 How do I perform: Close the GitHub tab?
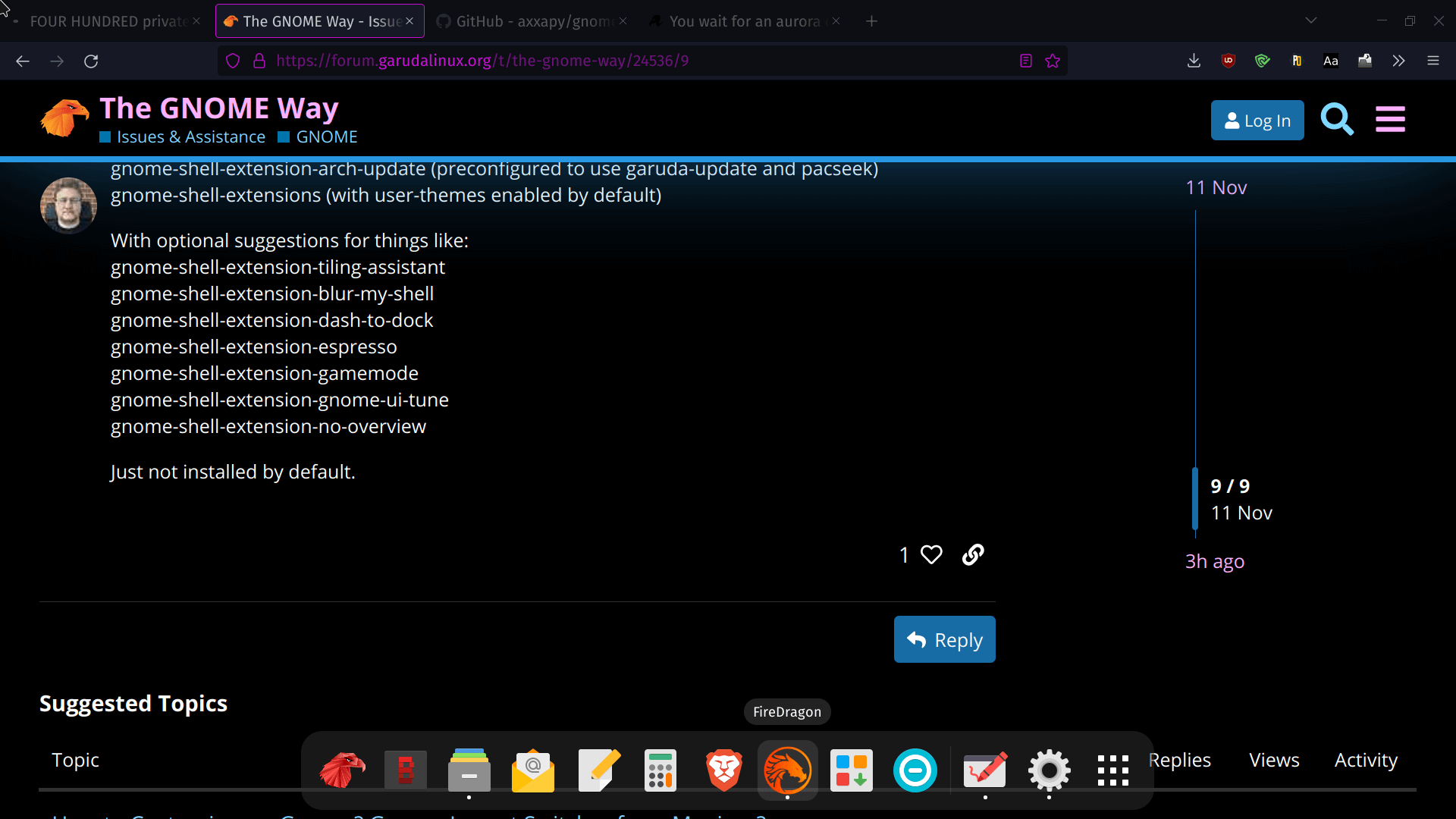click(623, 21)
